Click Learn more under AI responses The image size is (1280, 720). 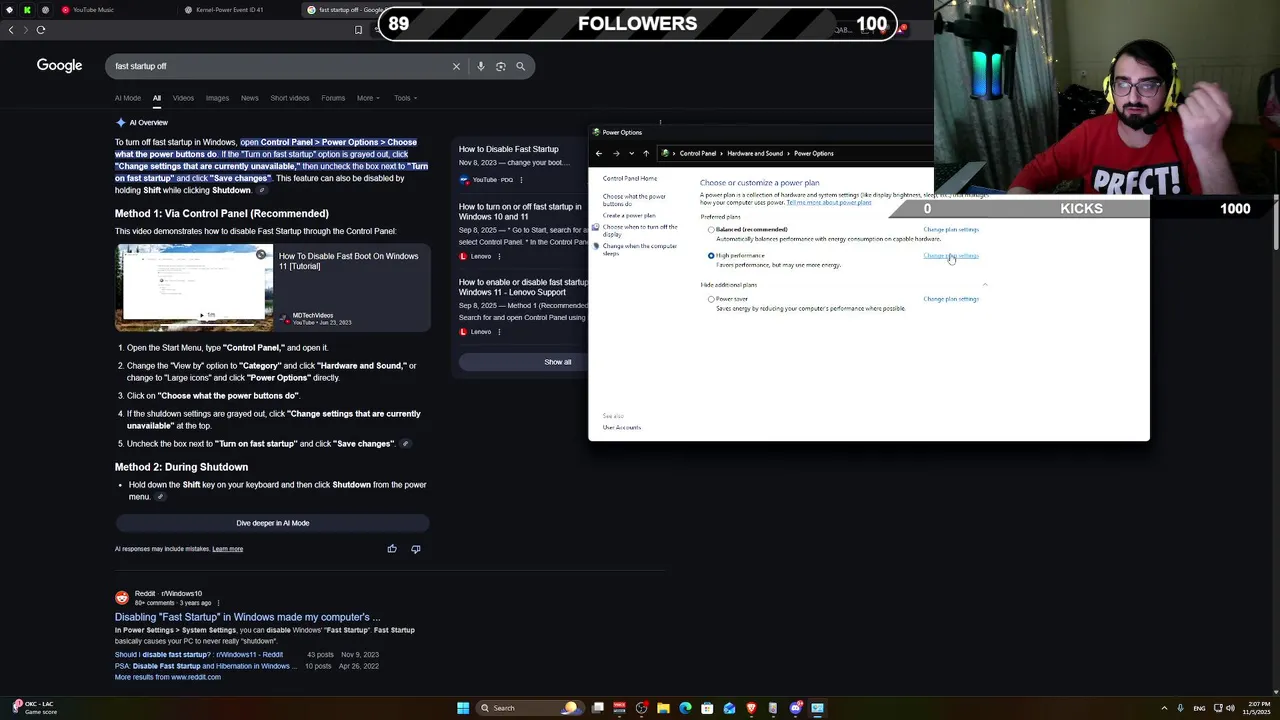click(x=227, y=549)
